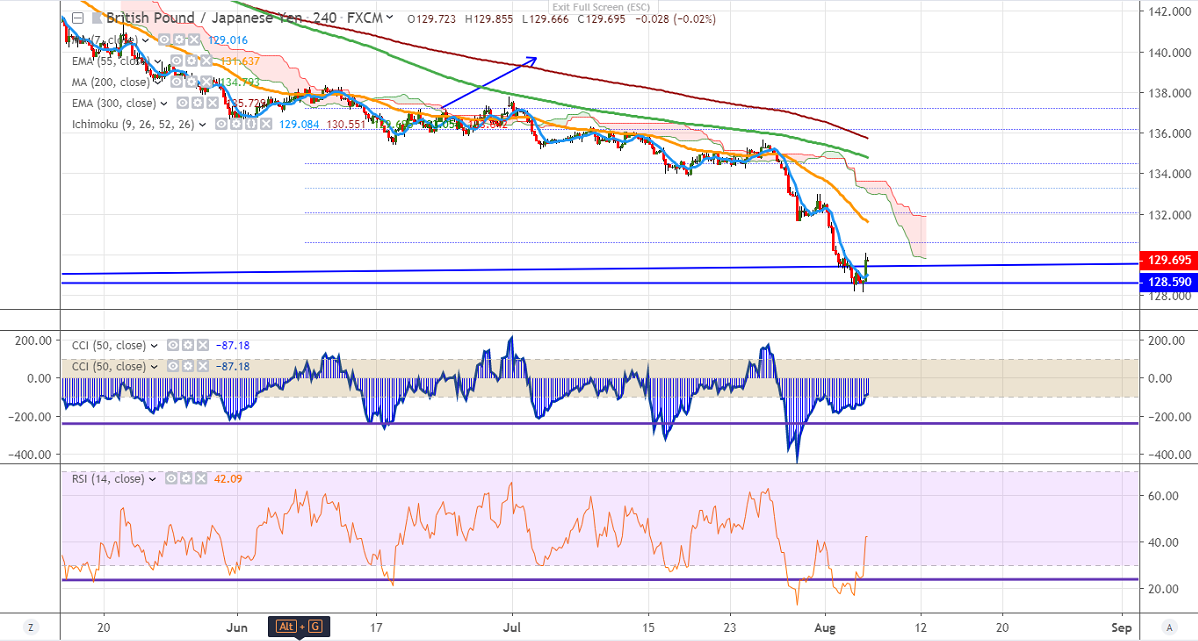Expand the EMA (55, close) dropdown arrow
The height and width of the screenshot is (641, 1198).
(157, 60)
